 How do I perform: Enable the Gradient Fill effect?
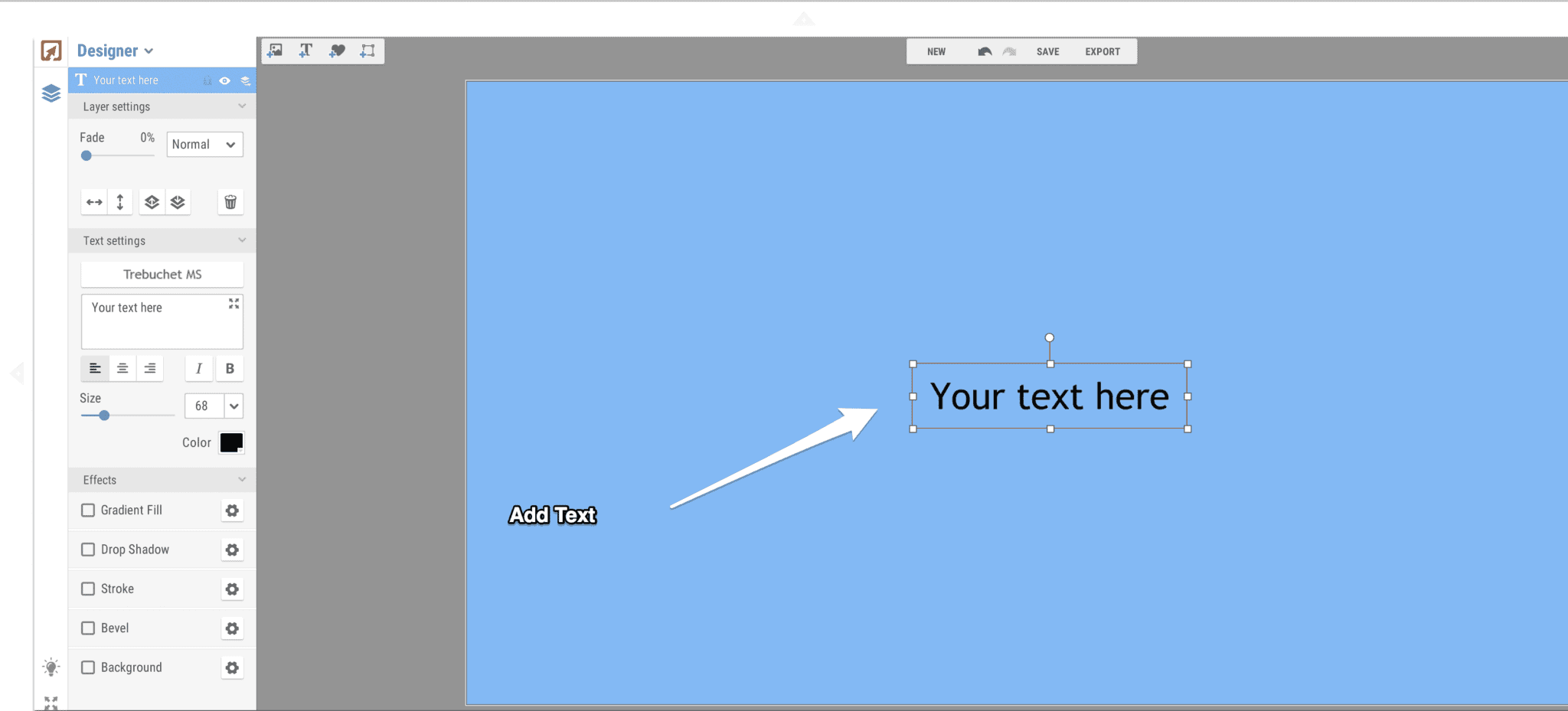coord(88,510)
